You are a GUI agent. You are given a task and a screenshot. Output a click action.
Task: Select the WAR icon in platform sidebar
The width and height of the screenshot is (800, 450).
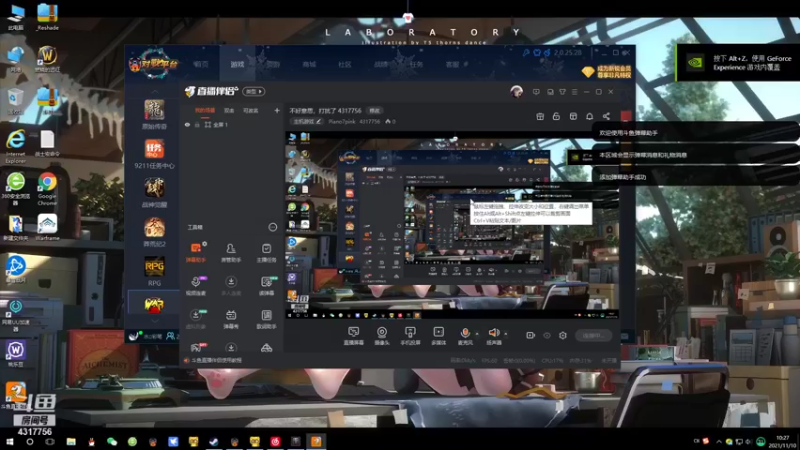(154, 305)
